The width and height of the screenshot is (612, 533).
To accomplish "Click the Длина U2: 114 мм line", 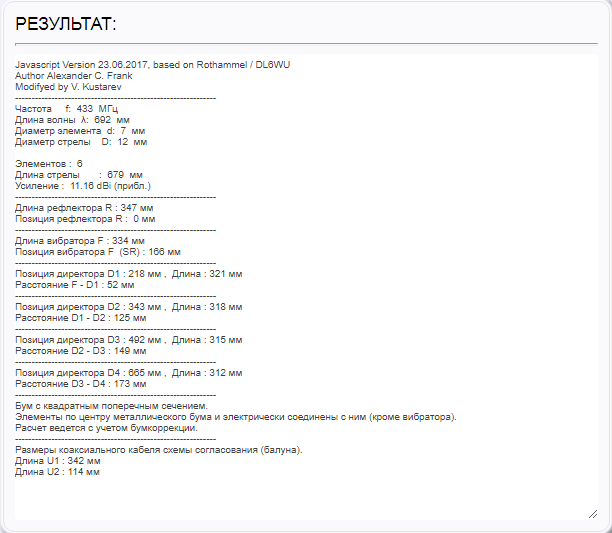I will [57, 471].
